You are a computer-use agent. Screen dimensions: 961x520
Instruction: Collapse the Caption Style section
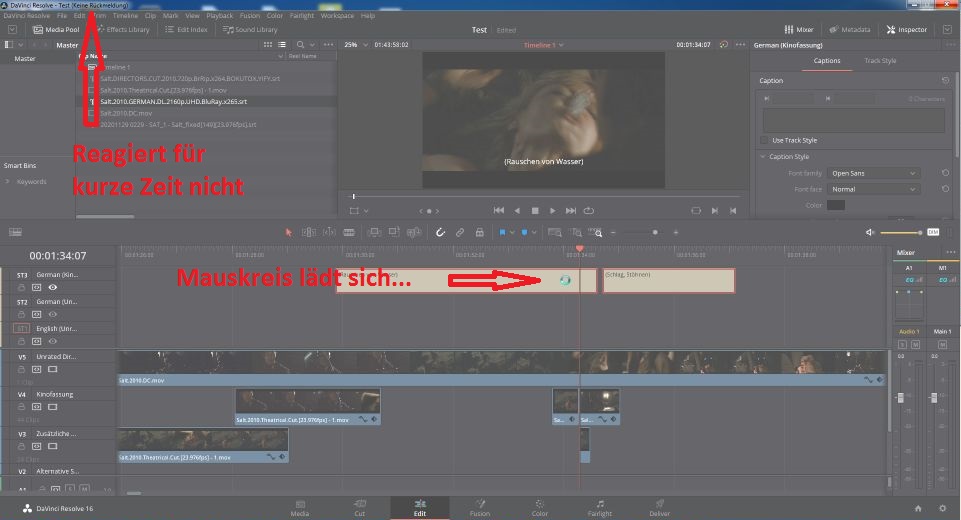pyautogui.click(x=763, y=157)
